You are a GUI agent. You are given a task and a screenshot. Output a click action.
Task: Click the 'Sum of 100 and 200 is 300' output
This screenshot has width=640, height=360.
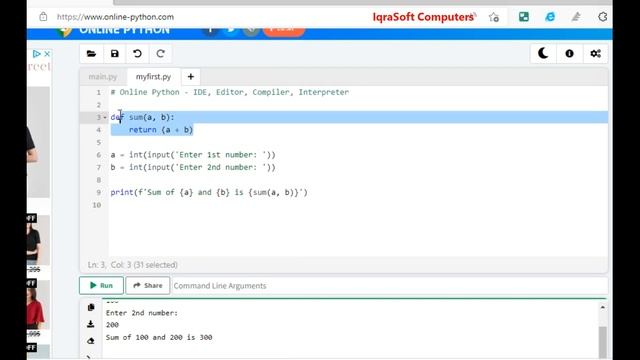click(x=159, y=337)
